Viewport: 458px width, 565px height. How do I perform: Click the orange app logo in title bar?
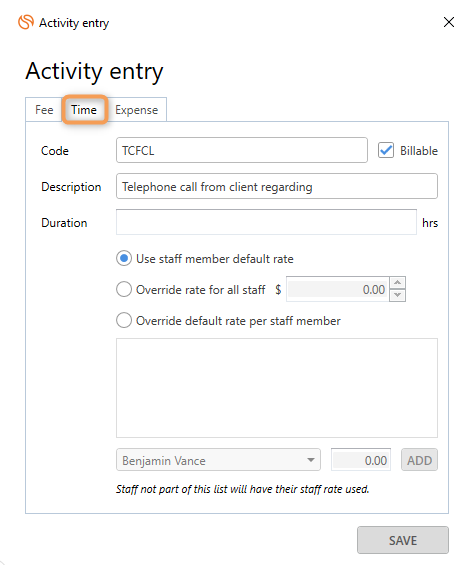tap(26, 22)
